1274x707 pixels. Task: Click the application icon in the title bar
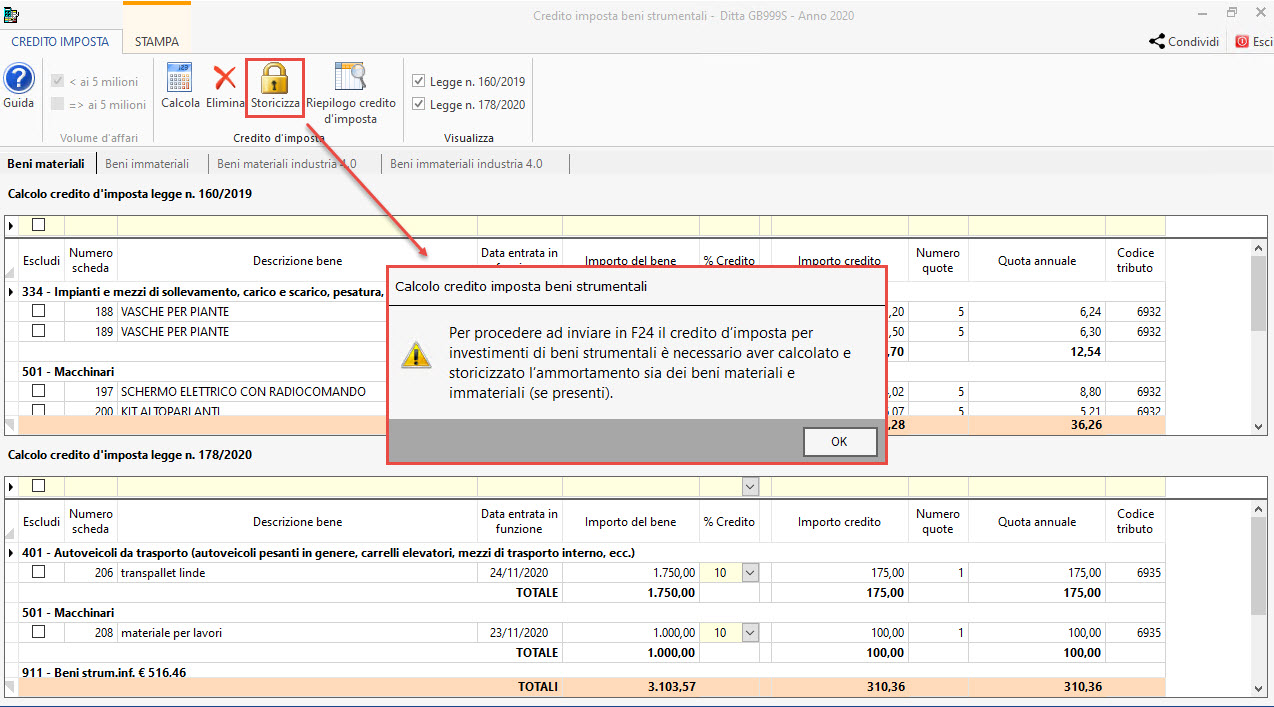pyautogui.click(x=10, y=15)
